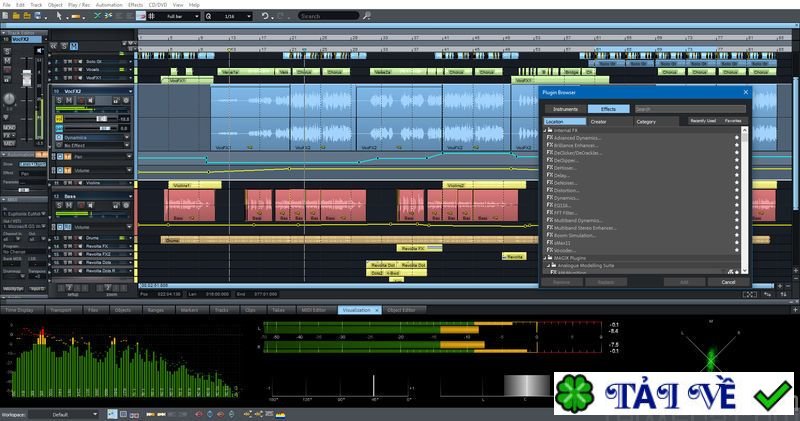Click the star next to Advanced Dynamics
The width and height of the screenshot is (800, 421).
pos(737,138)
